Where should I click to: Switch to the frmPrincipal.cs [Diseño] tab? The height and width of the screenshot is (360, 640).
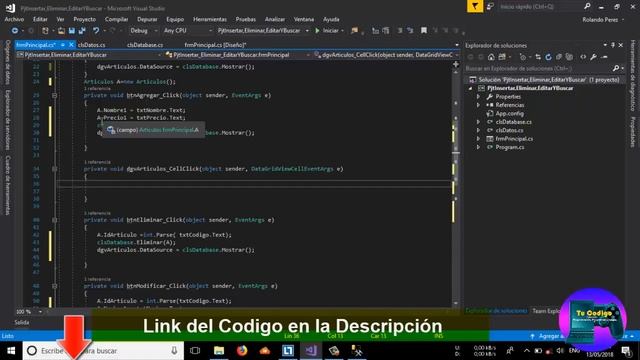tap(215, 45)
